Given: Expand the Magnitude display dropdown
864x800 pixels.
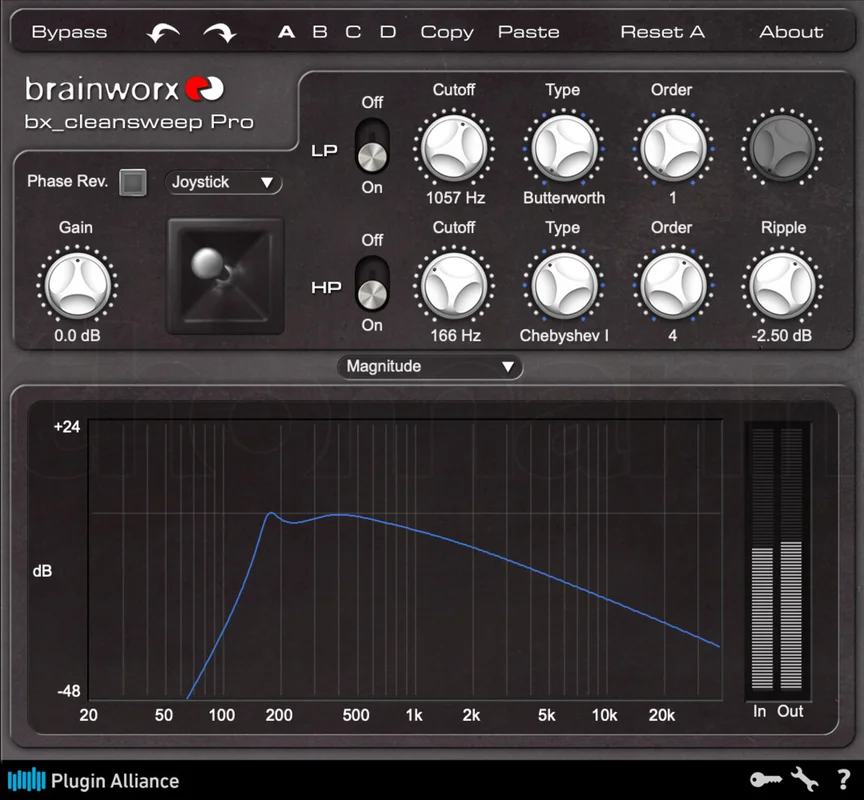Looking at the screenshot, I should [429, 367].
